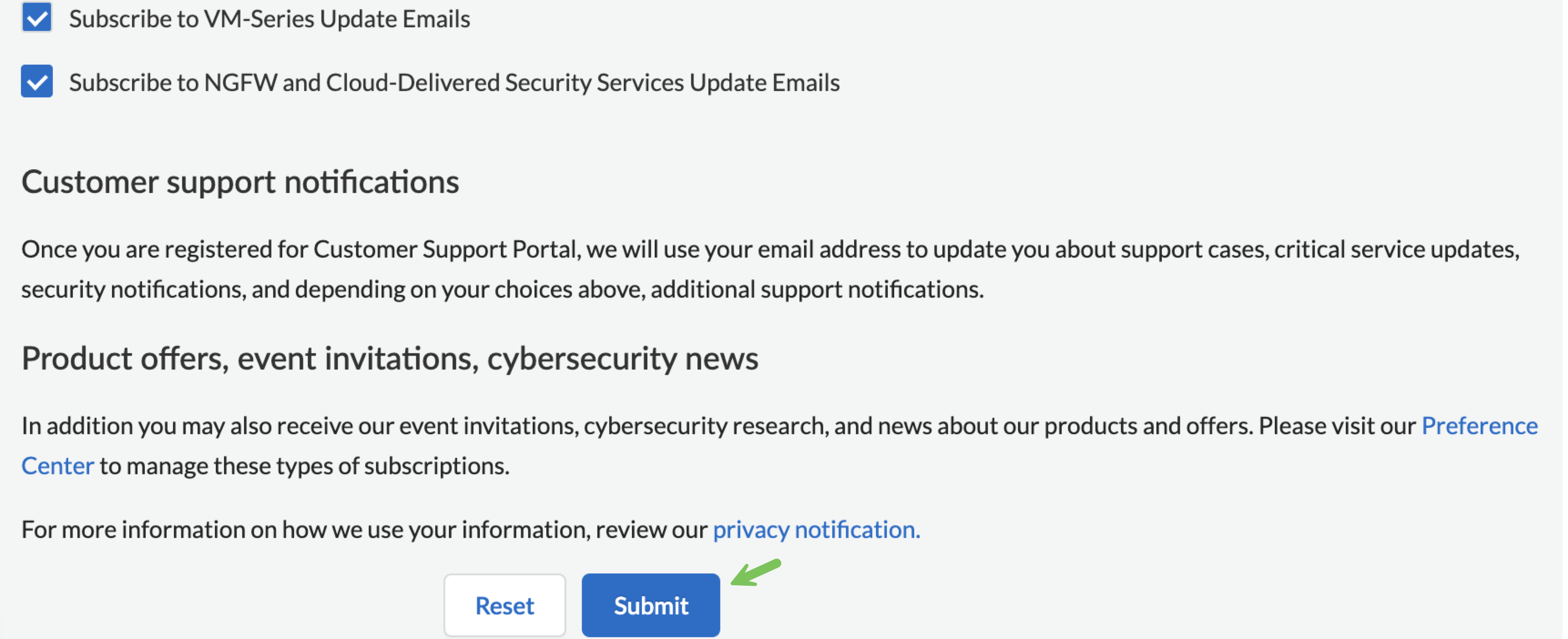This screenshot has width=1568, height=639.
Task: Click "to manage these types of subscriptions" text
Action: pyautogui.click(x=304, y=466)
